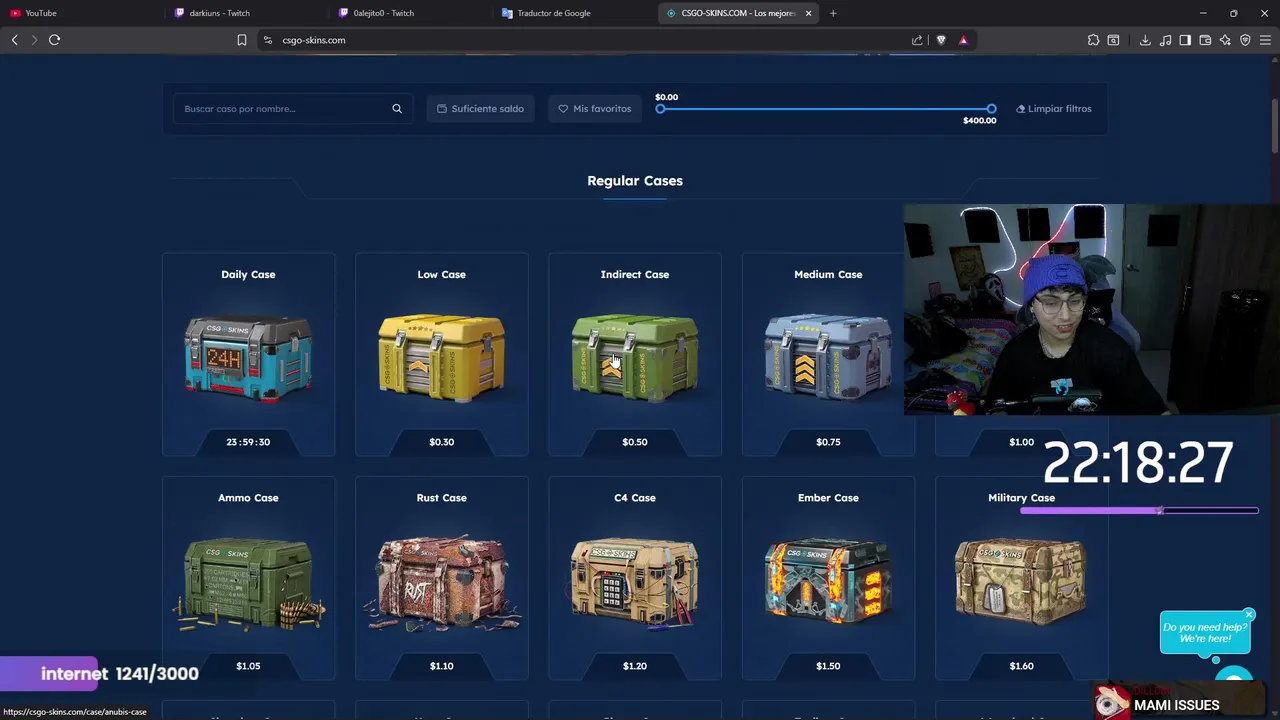Image resolution: width=1280 pixels, height=720 pixels.
Task: Click the Ammo Case crate image
Action: (248, 584)
